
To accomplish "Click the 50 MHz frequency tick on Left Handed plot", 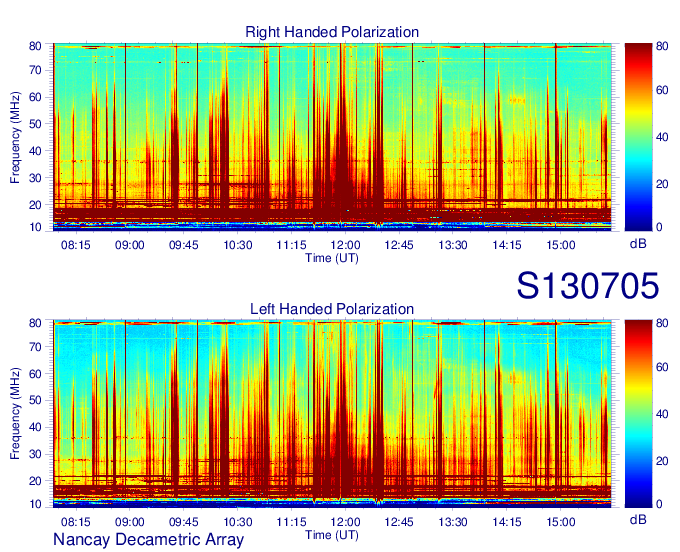I will [x=35, y=400].
